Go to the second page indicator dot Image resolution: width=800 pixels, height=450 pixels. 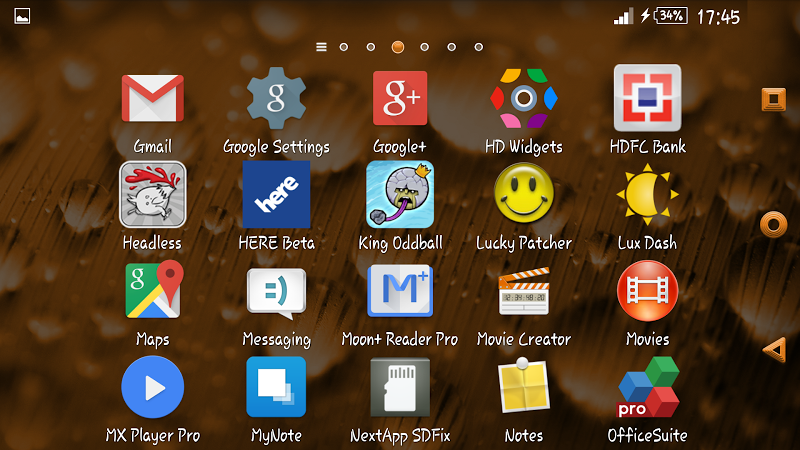coord(371,47)
